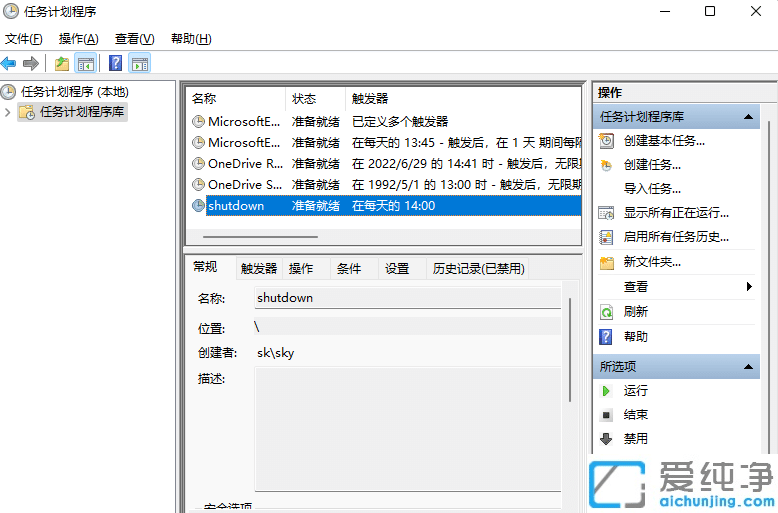Click the Task Scheduler title bar app icon
This screenshot has width=778, height=513.
[x=11, y=11]
